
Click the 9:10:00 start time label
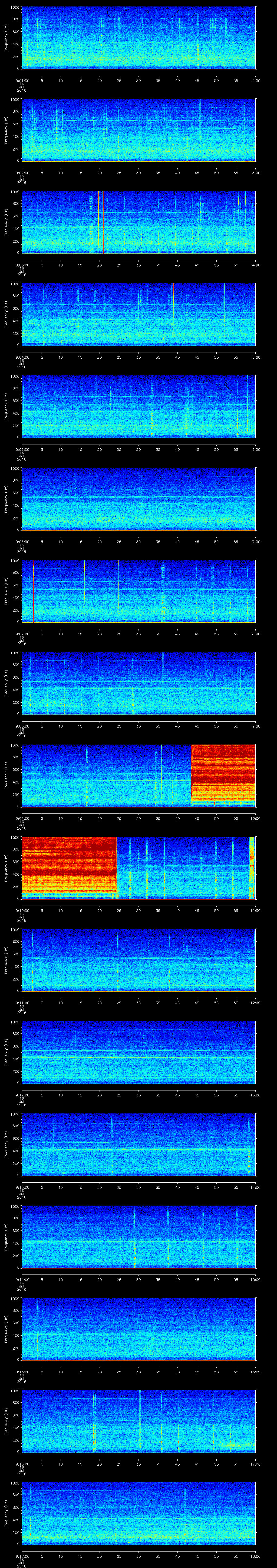pyautogui.click(x=22, y=910)
